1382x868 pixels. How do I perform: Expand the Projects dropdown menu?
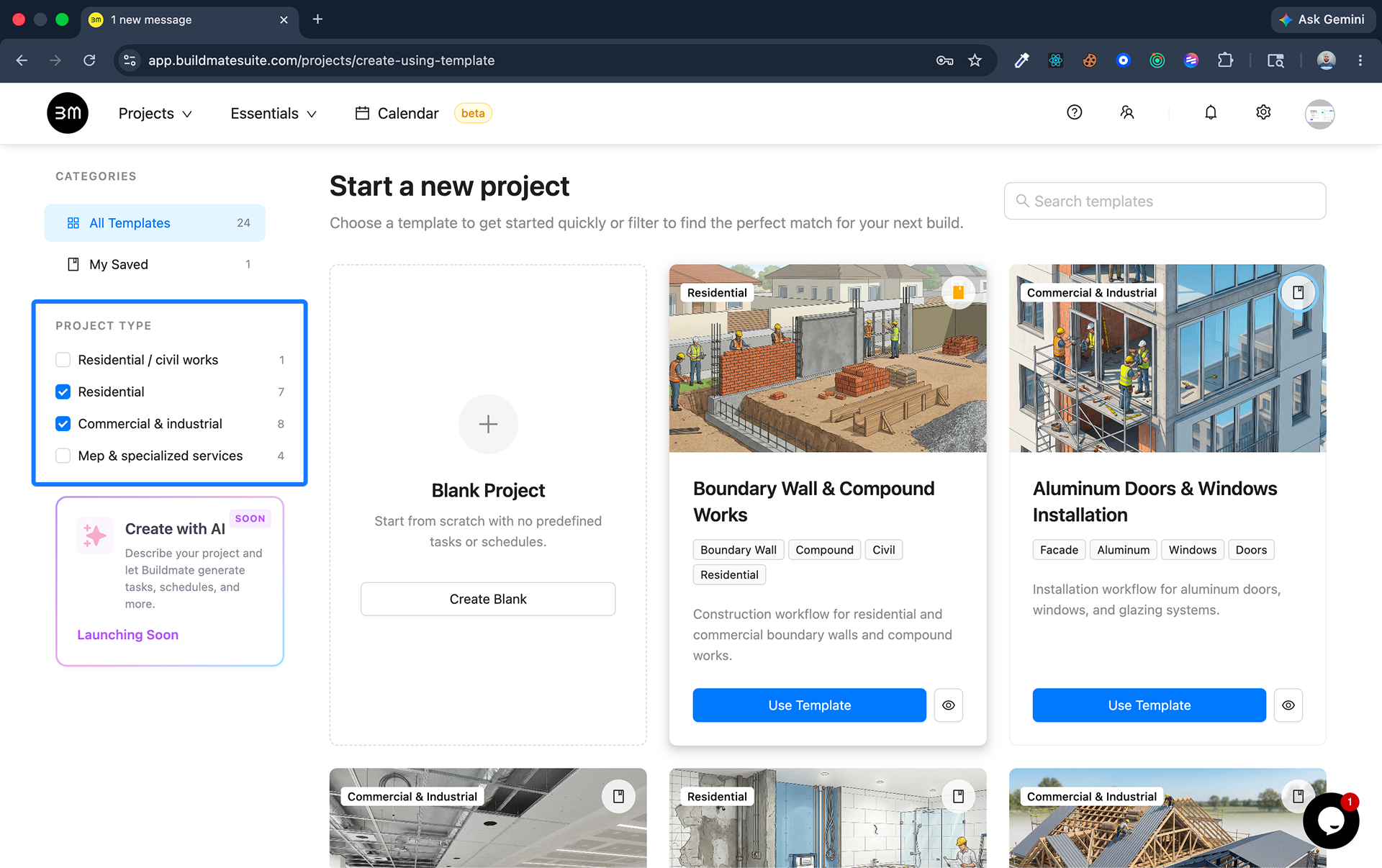click(x=155, y=114)
